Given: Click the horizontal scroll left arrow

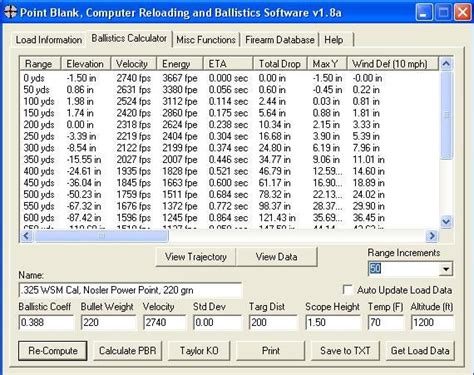Looking at the screenshot, I should click(x=26, y=236).
